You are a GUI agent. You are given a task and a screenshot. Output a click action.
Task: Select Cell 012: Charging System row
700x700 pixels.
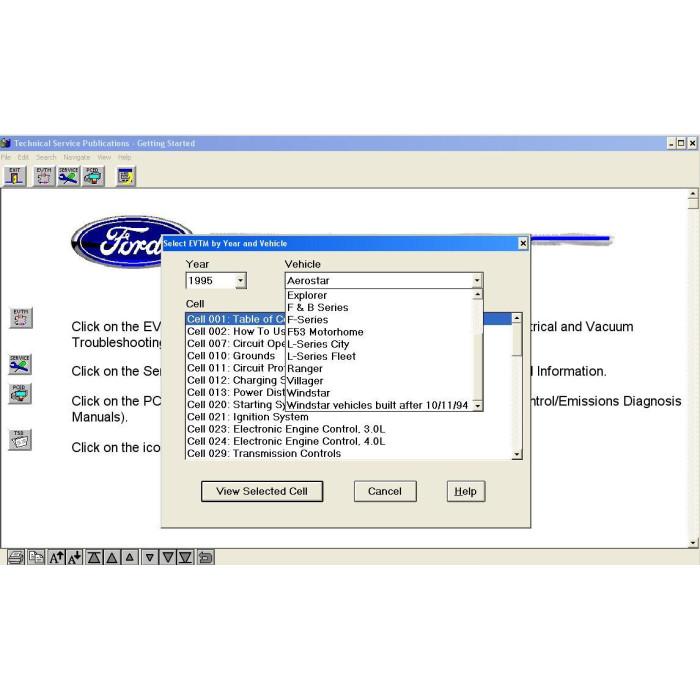coord(235,380)
